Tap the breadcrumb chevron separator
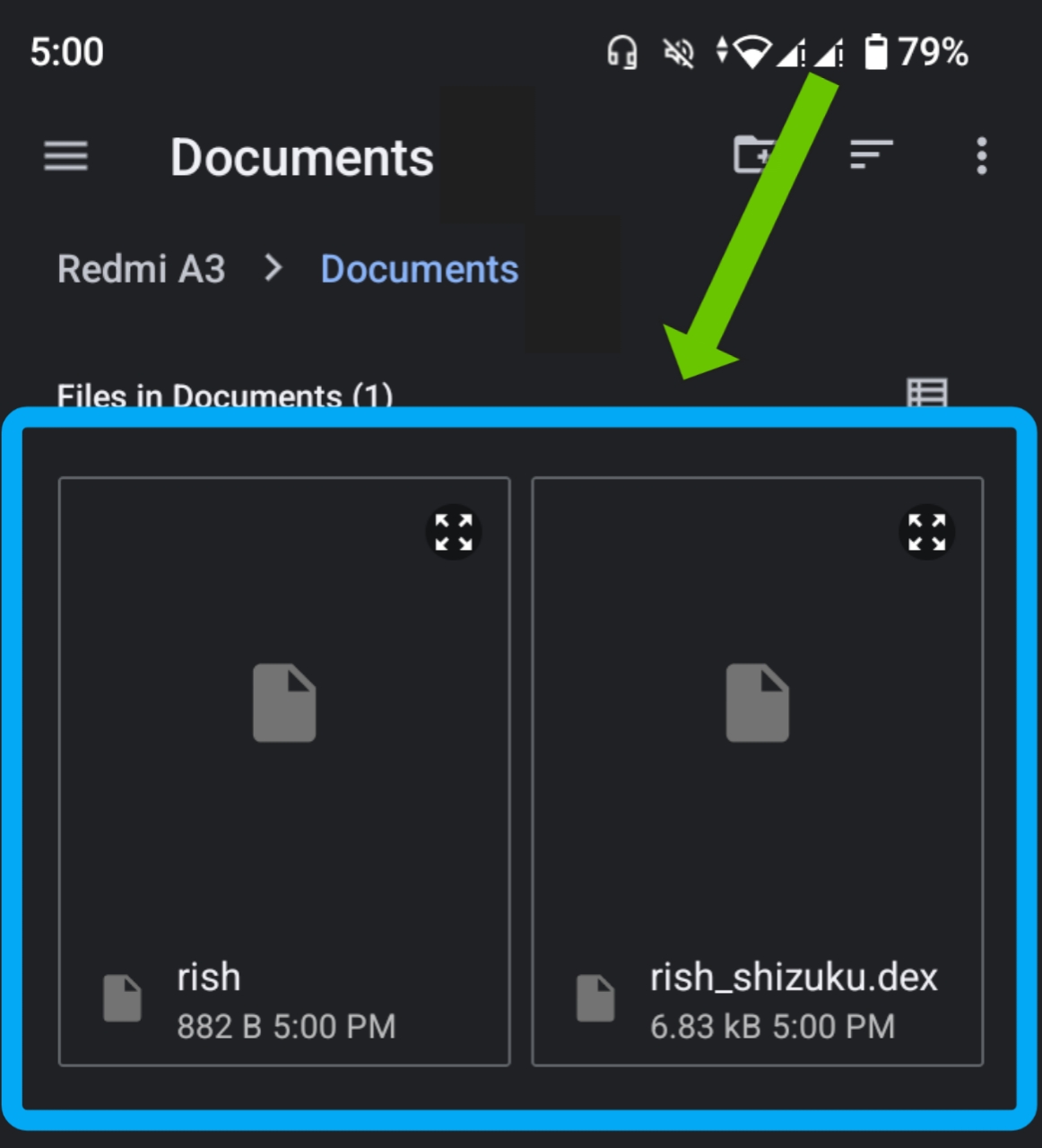The height and width of the screenshot is (1148, 1042). click(272, 269)
